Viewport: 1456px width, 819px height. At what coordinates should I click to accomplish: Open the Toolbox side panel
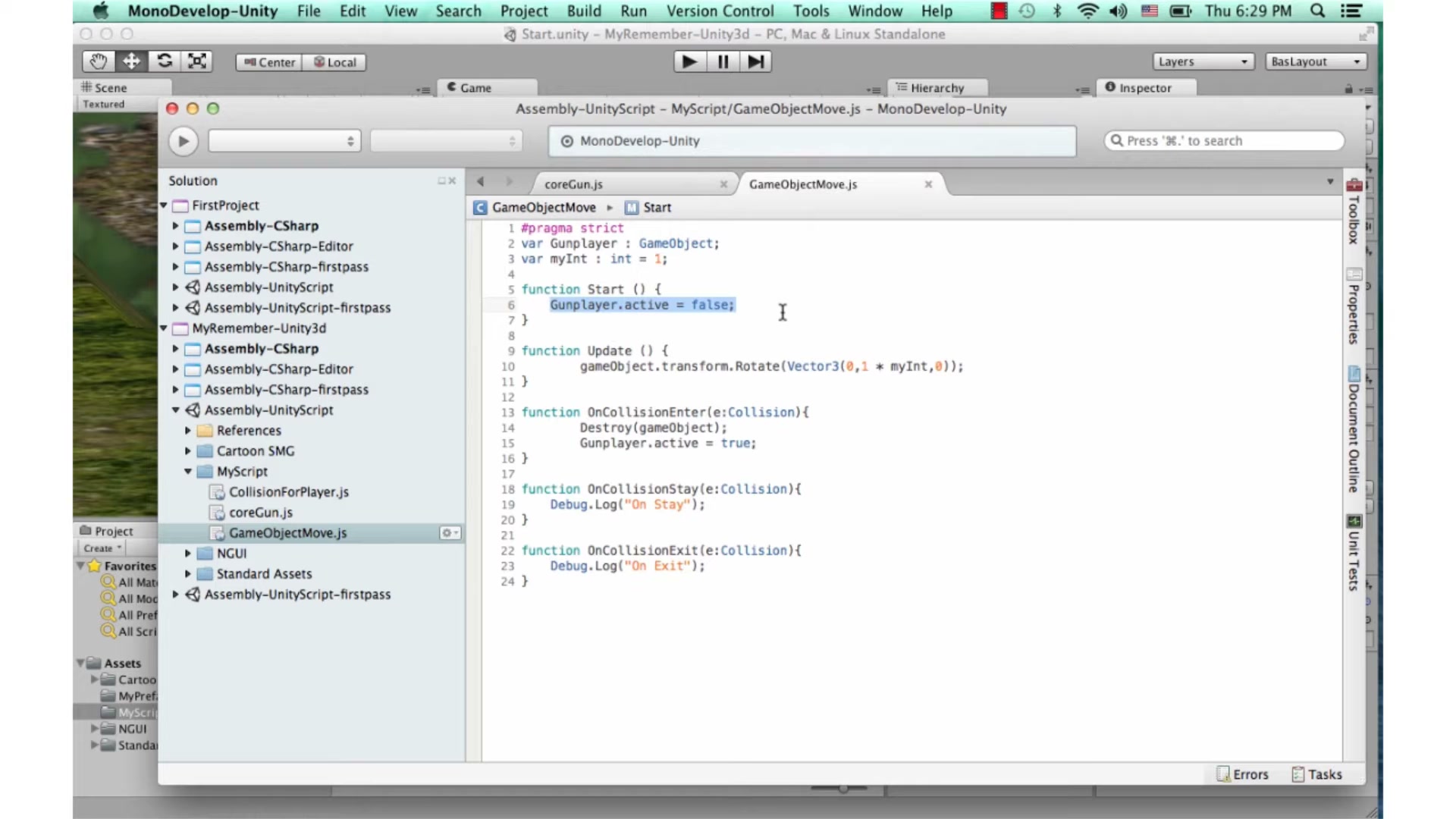click(x=1354, y=212)
